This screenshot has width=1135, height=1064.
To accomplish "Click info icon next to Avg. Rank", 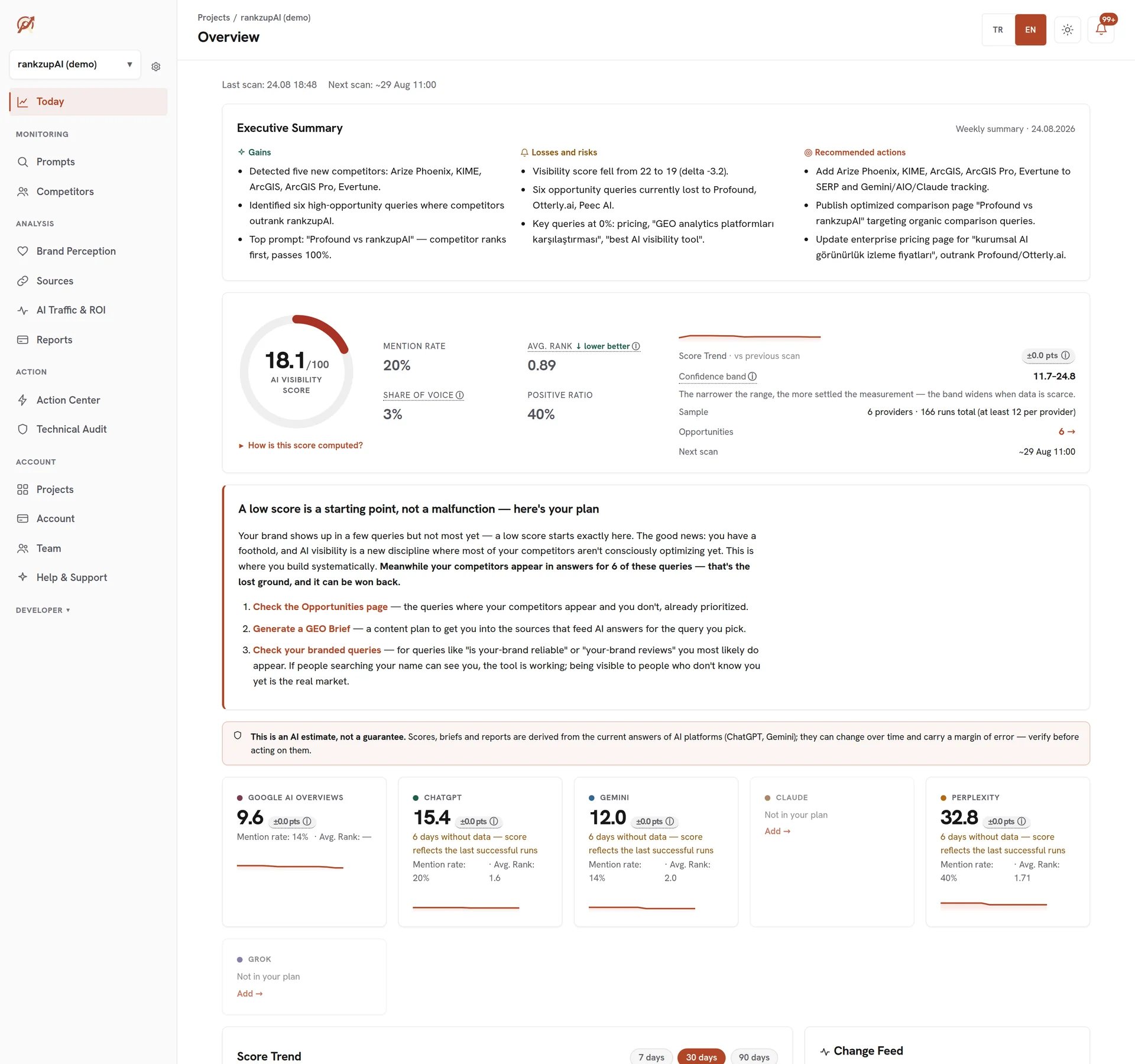I will 636,346.
